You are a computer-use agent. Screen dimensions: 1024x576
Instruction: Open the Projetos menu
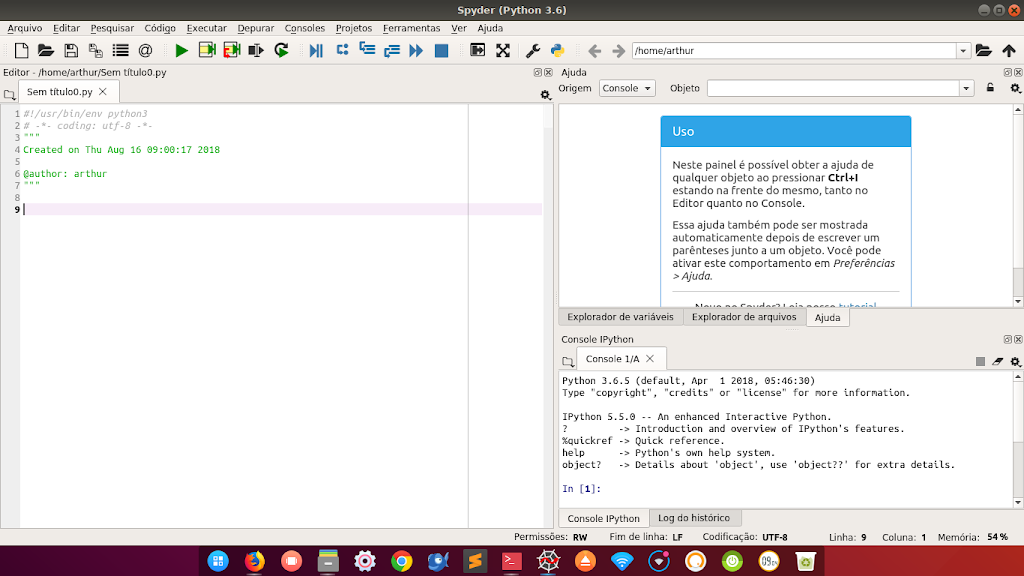[353, 28]
